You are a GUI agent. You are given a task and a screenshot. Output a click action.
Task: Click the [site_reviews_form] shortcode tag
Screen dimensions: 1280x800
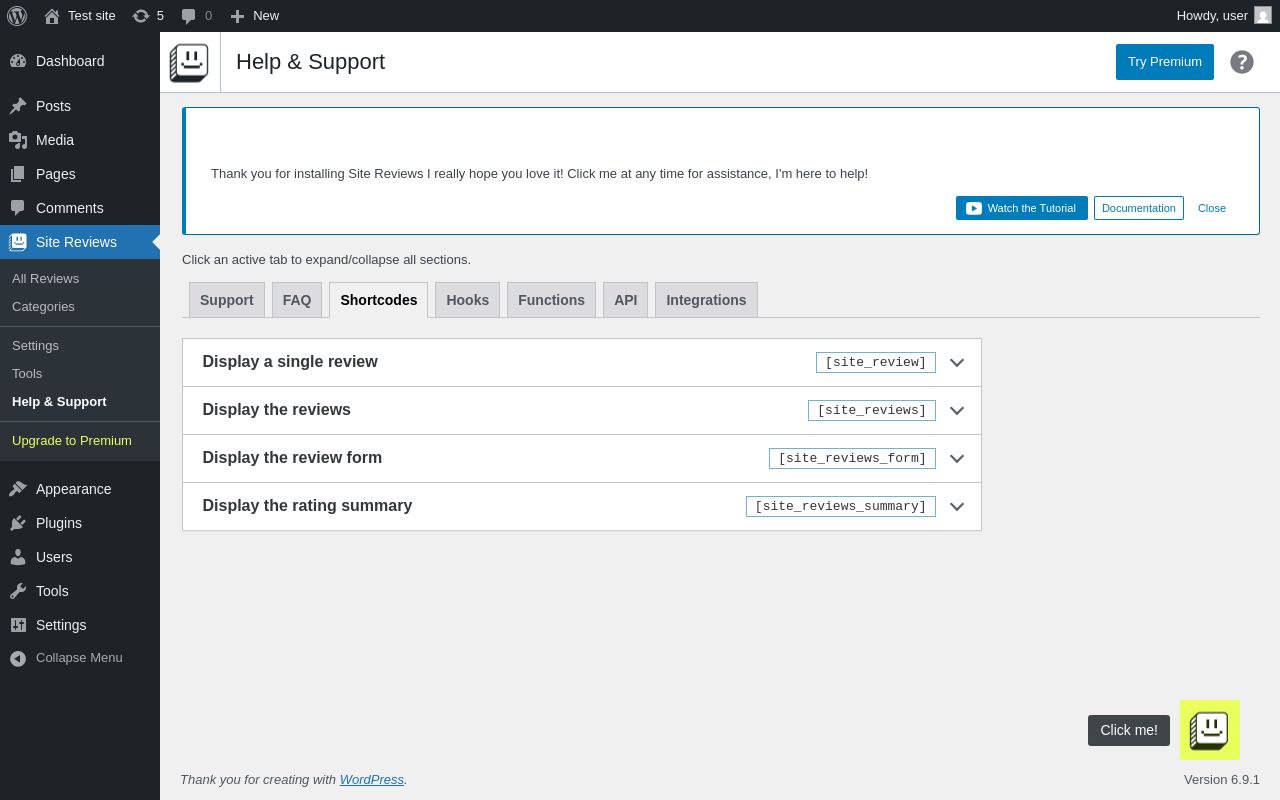click(x=852, y=459)
